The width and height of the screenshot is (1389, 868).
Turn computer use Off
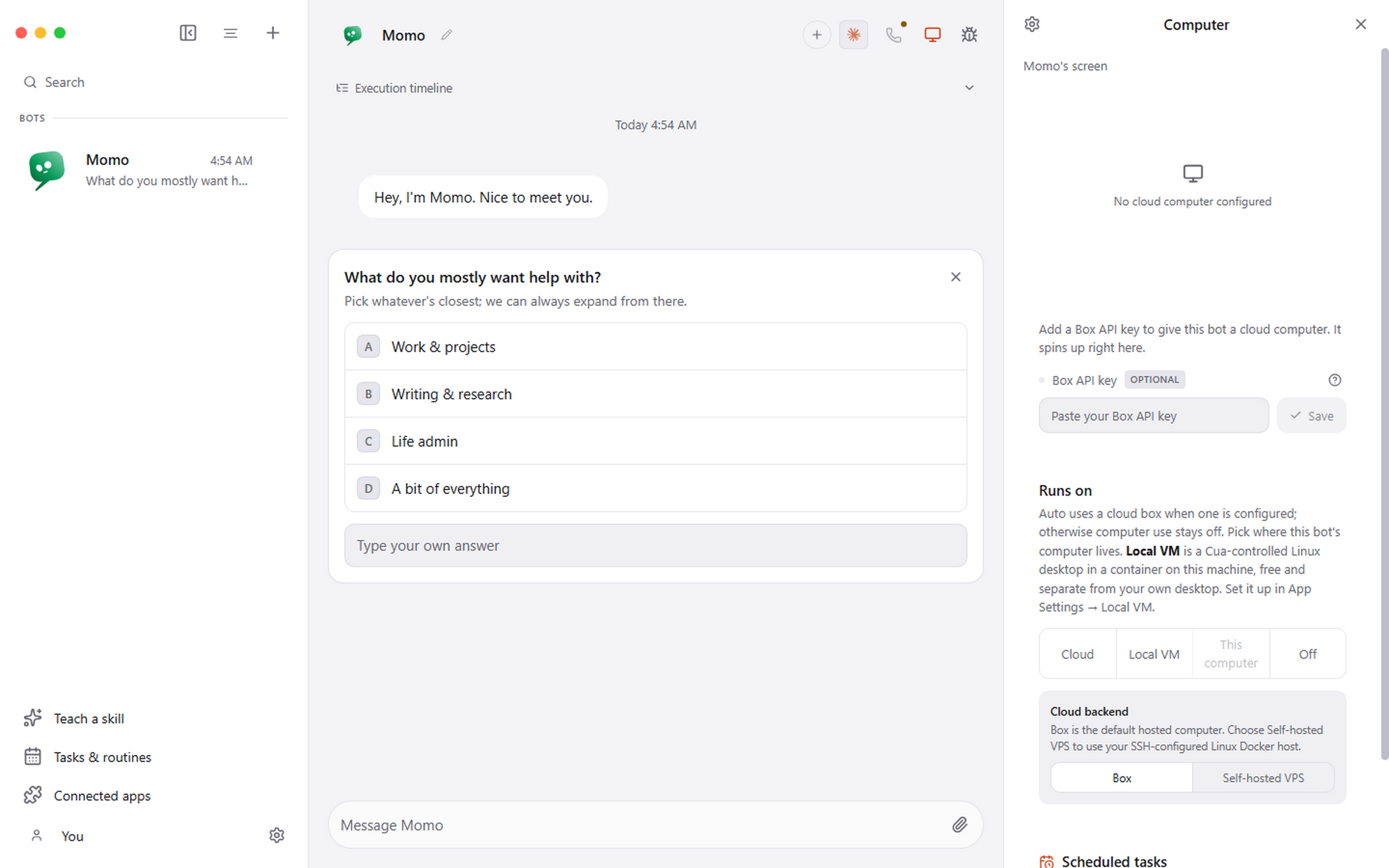coord(1307,654)
